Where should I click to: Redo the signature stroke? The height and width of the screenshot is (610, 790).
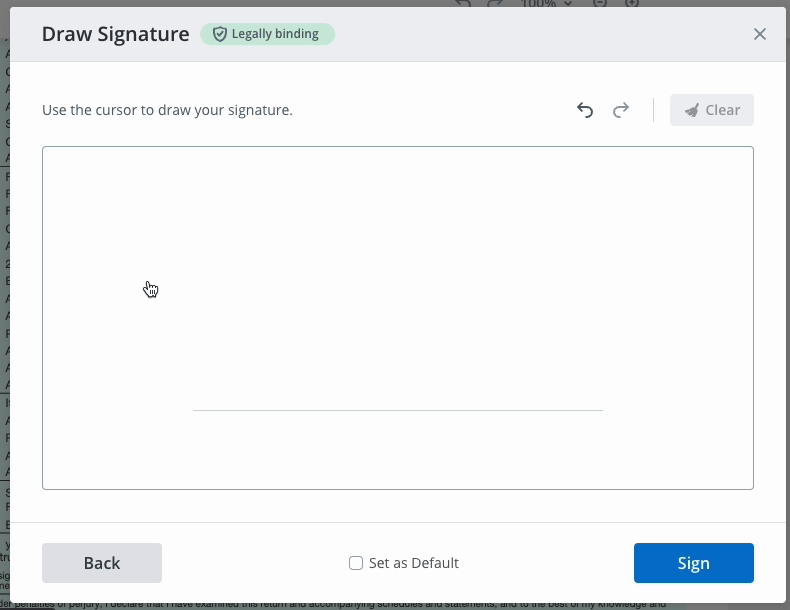click(x=621, y=110)
